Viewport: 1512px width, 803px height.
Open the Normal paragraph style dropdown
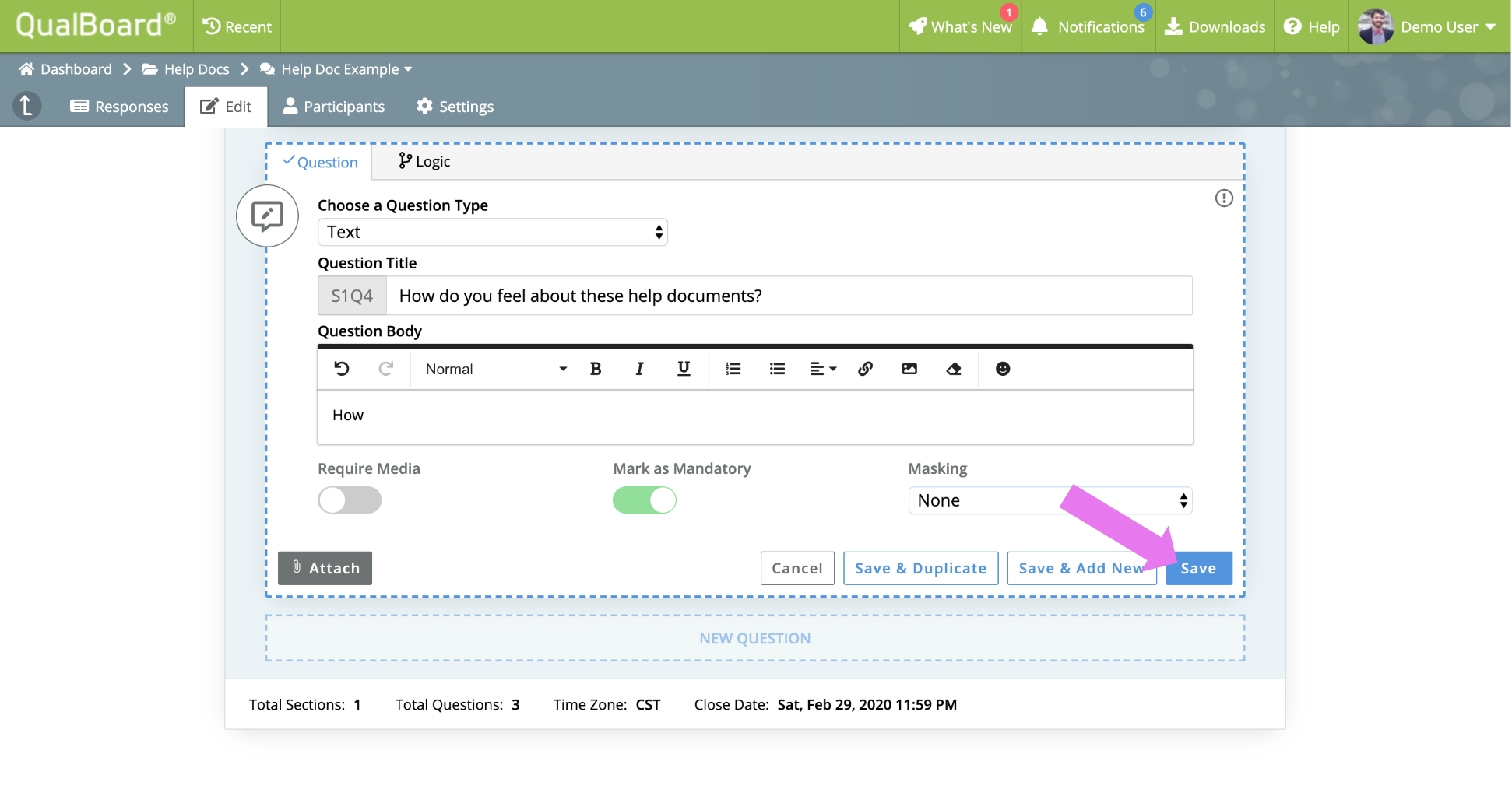[496, 369]
